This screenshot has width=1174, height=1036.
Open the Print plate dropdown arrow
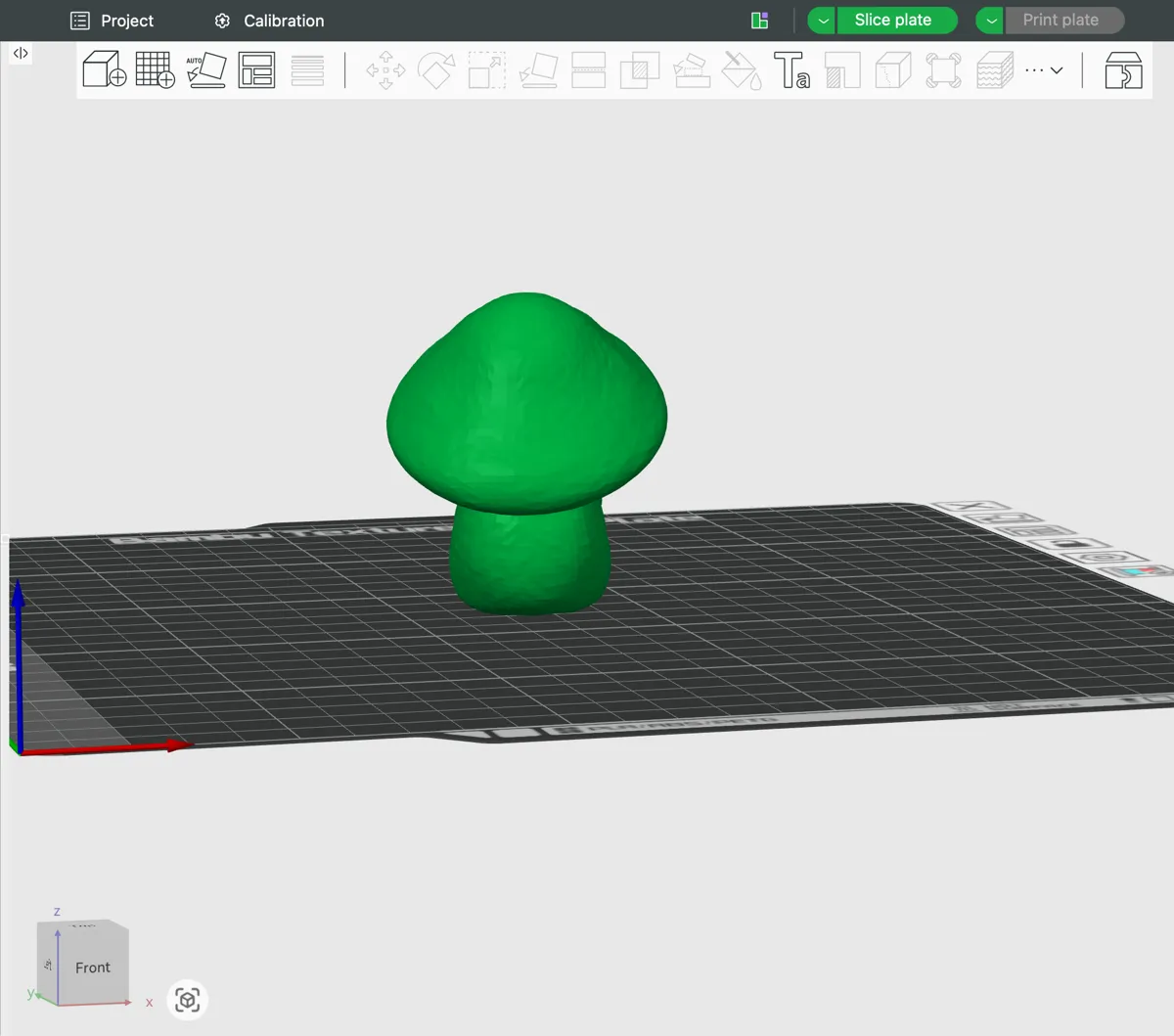[990, 21]
